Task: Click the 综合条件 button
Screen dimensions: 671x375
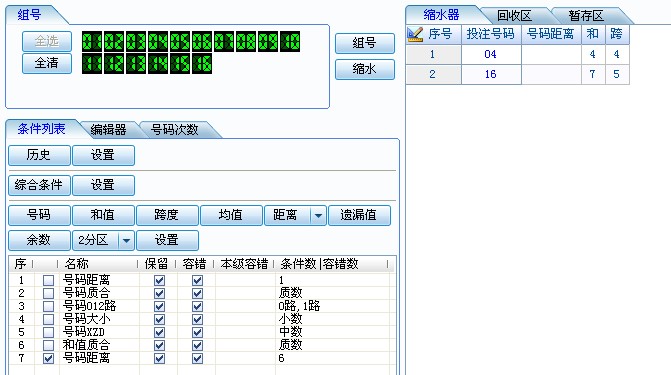Action: click(39, 185)
